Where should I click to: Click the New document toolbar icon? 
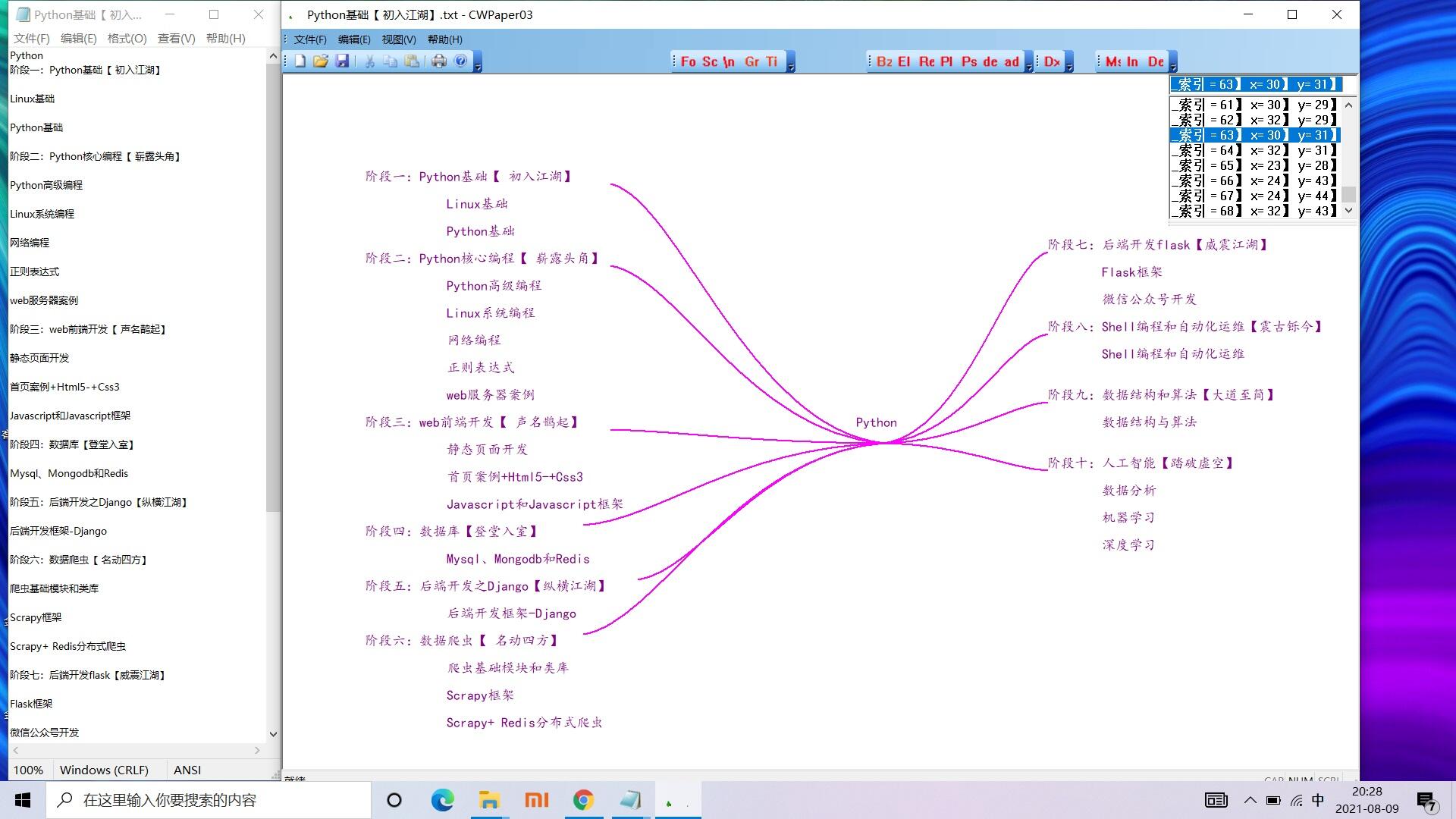coord(300,61)
